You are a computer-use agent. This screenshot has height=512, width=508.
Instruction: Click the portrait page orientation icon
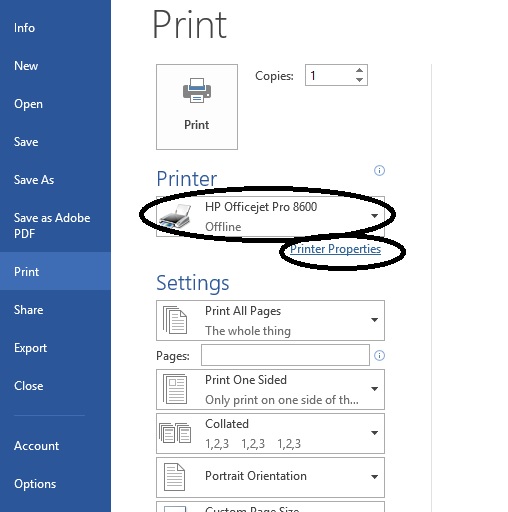174,477
